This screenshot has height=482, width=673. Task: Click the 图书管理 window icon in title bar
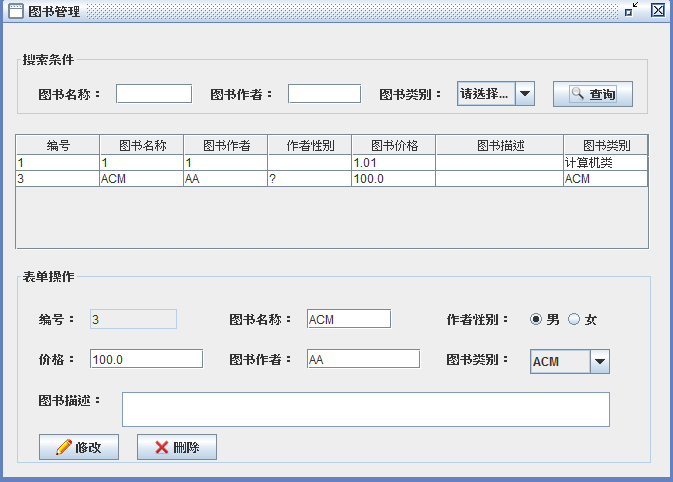click(16, 11)
